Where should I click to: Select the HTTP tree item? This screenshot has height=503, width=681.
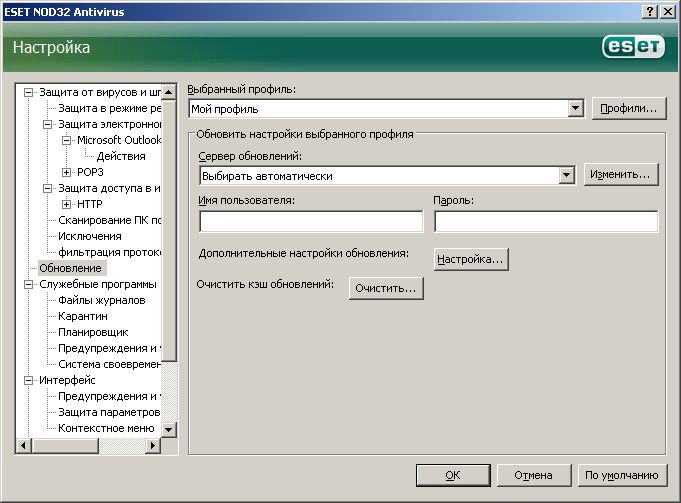point(90,204)
